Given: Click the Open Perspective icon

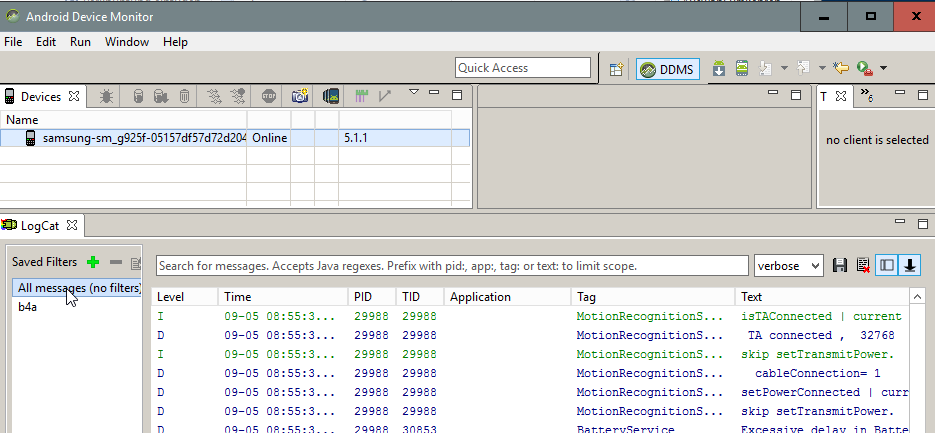Looking at the screenshot, I should point(616,69).
